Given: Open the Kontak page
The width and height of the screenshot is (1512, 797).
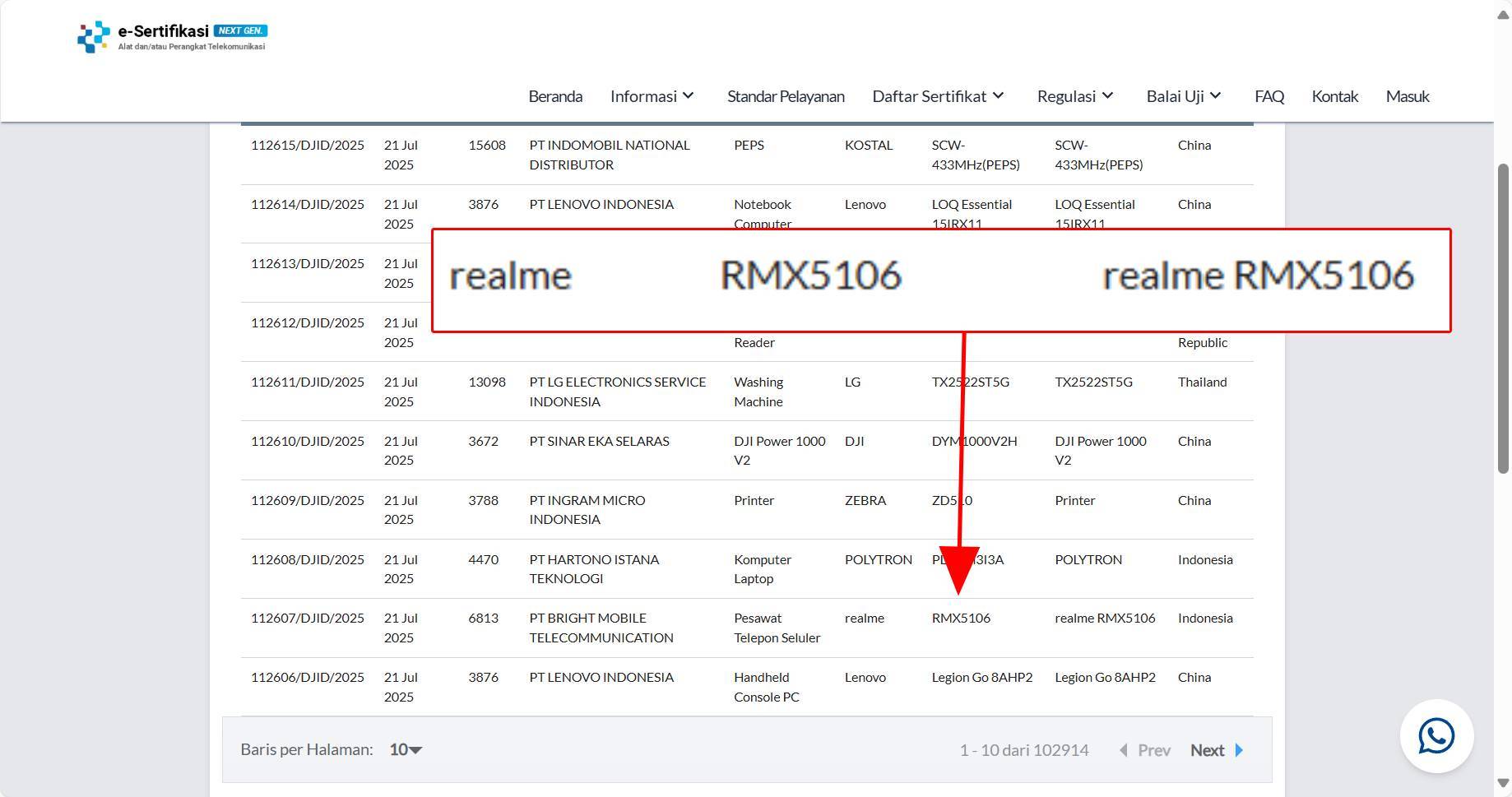Looking at the screenshot, I should 1334,96.
